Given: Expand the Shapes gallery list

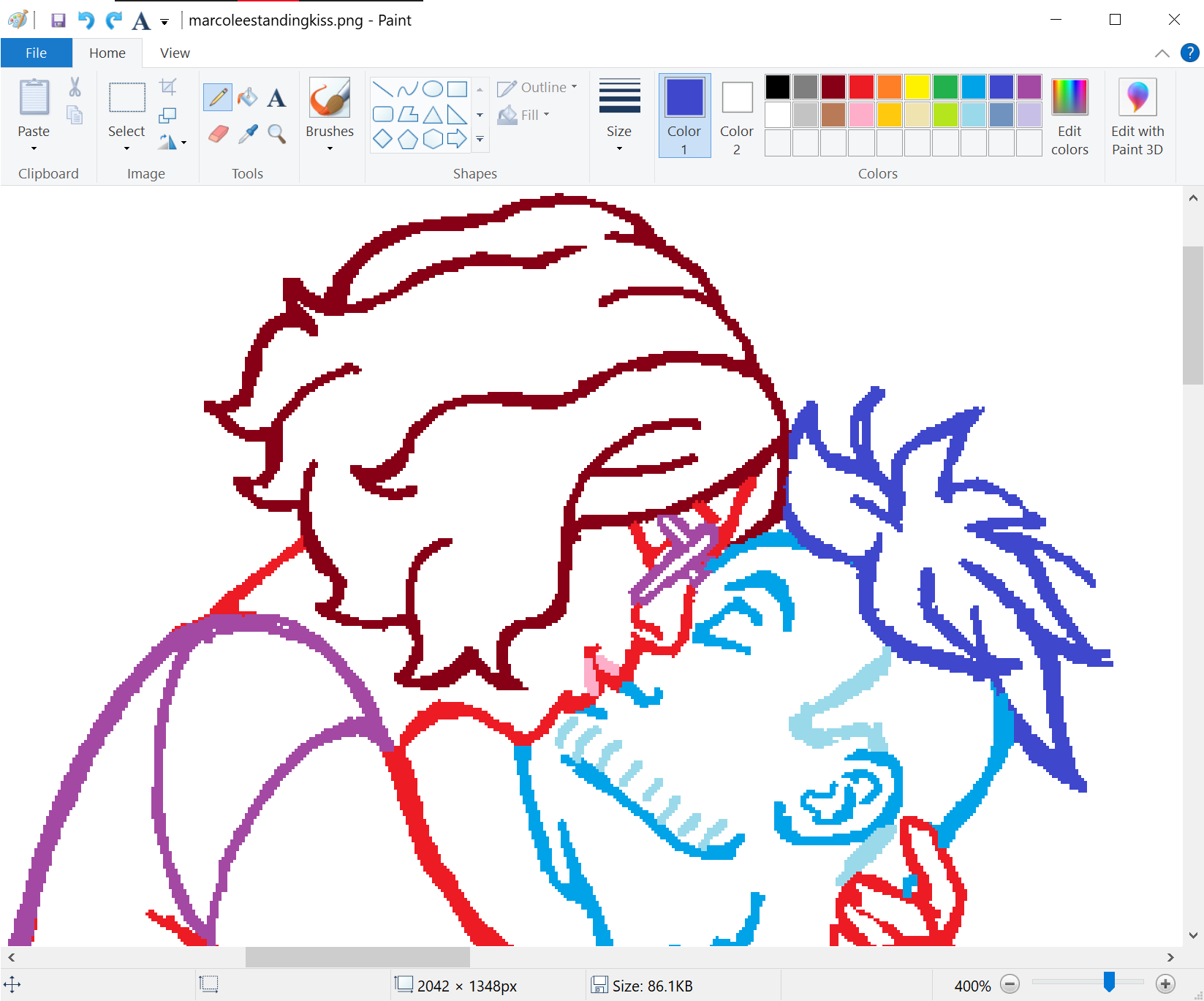Looking at the screenshot, I should click(480, 139).
